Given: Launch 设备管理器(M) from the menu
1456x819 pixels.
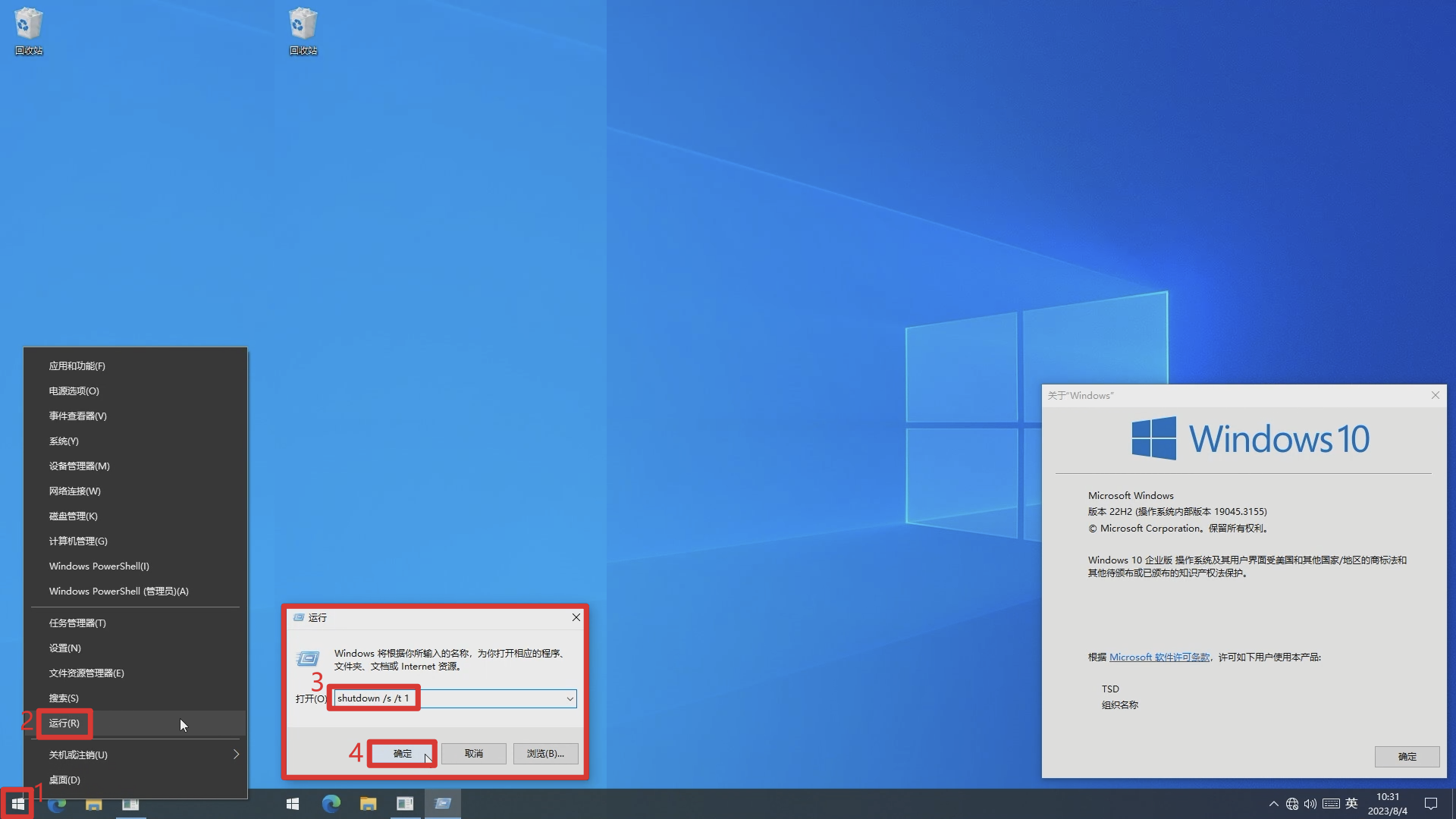Looking at the screenshot, I should [x=136, y=466].
